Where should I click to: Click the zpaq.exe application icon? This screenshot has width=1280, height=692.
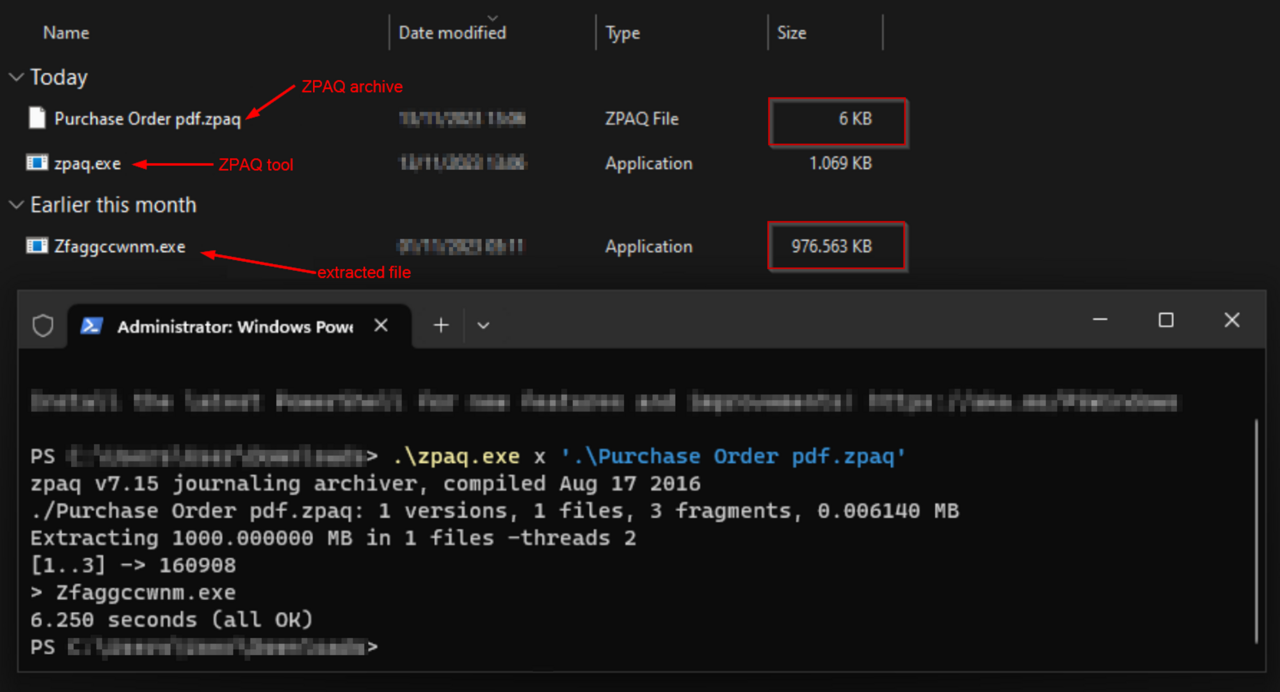pos(37,163)
